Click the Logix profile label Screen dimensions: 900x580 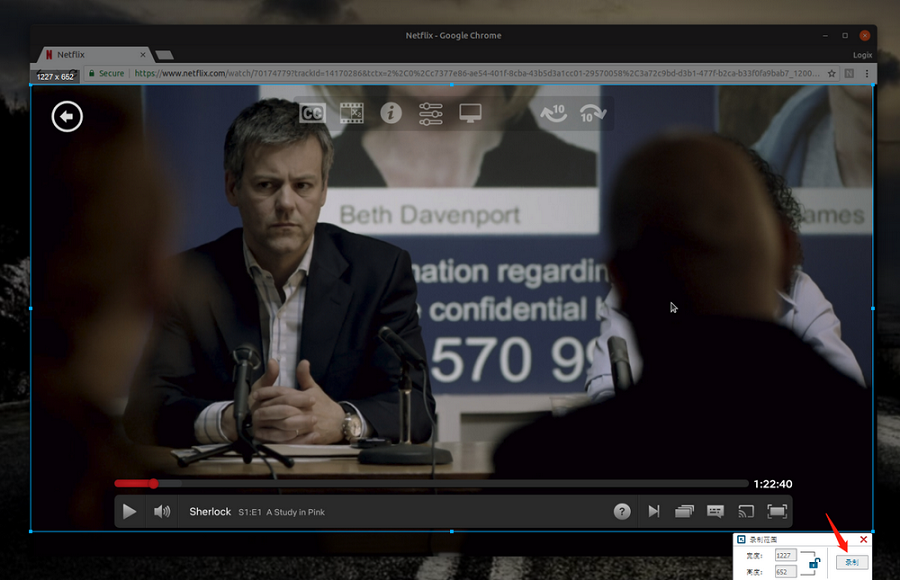(862, 55)
